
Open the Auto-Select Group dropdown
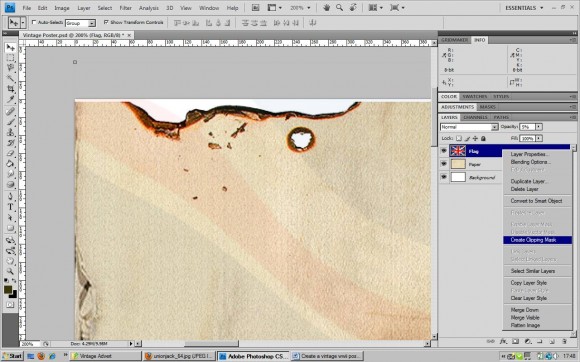click(x=92, y=23)
